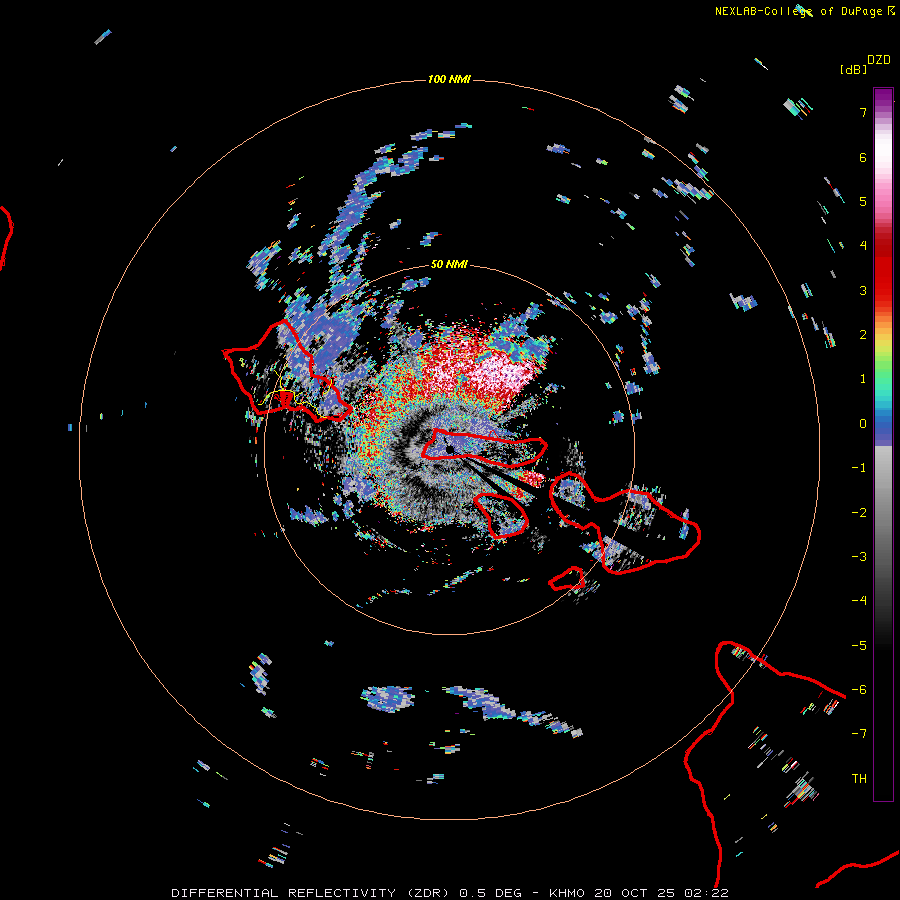Click the 1 value on color scale
900x900 pixels.
pos(863,379)
